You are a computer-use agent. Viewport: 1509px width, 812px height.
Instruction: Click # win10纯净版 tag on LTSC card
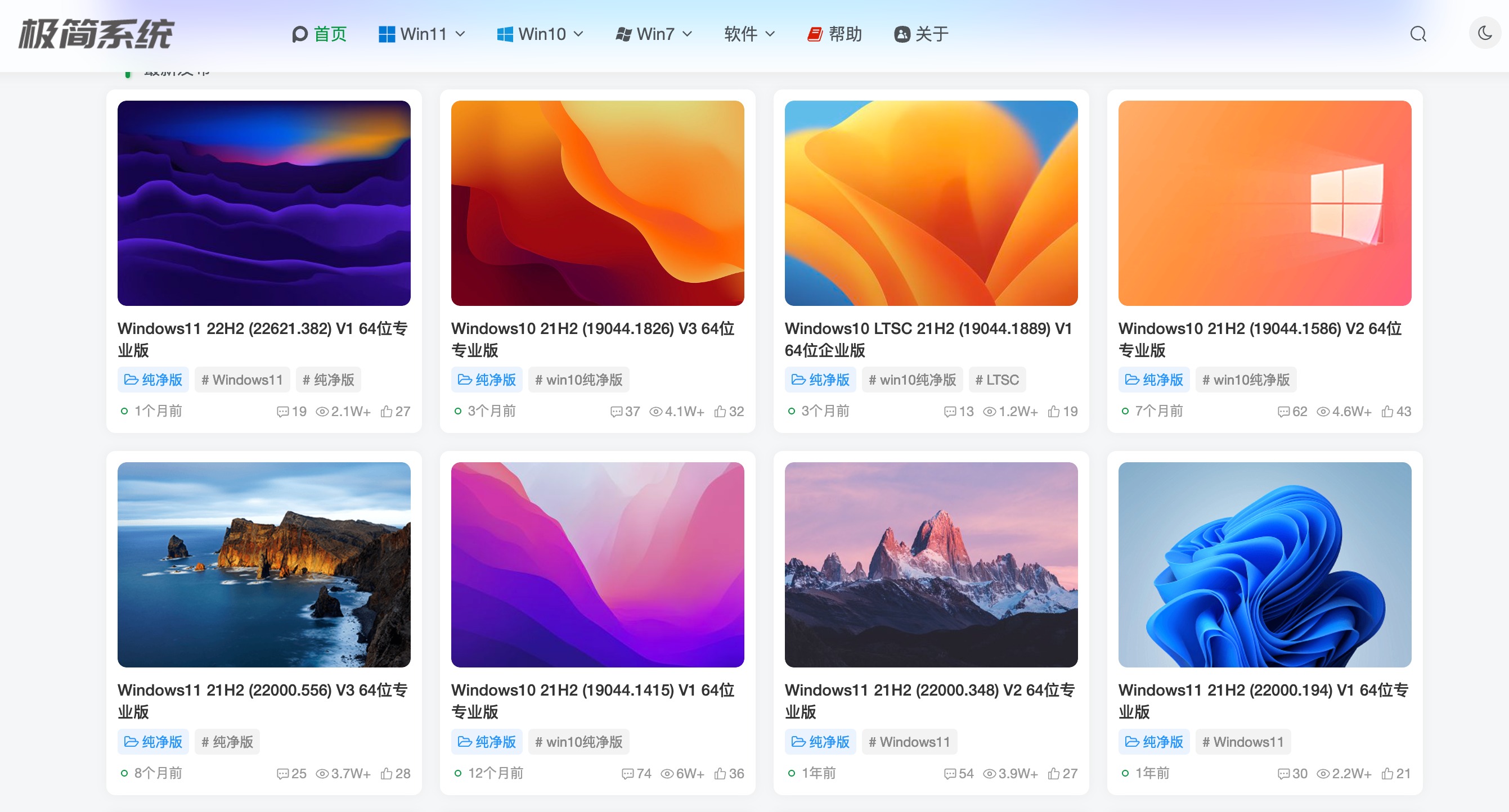(x=912, y=380)
